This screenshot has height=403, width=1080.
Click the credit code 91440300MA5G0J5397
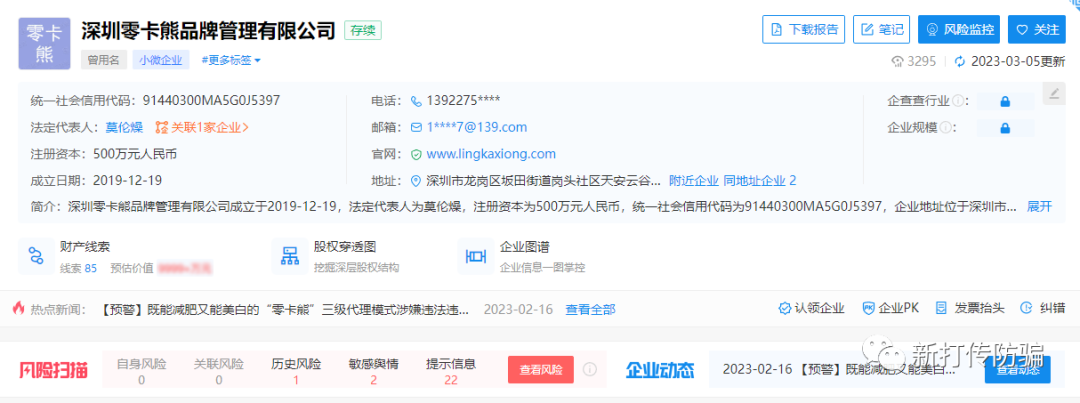(211, 101)
